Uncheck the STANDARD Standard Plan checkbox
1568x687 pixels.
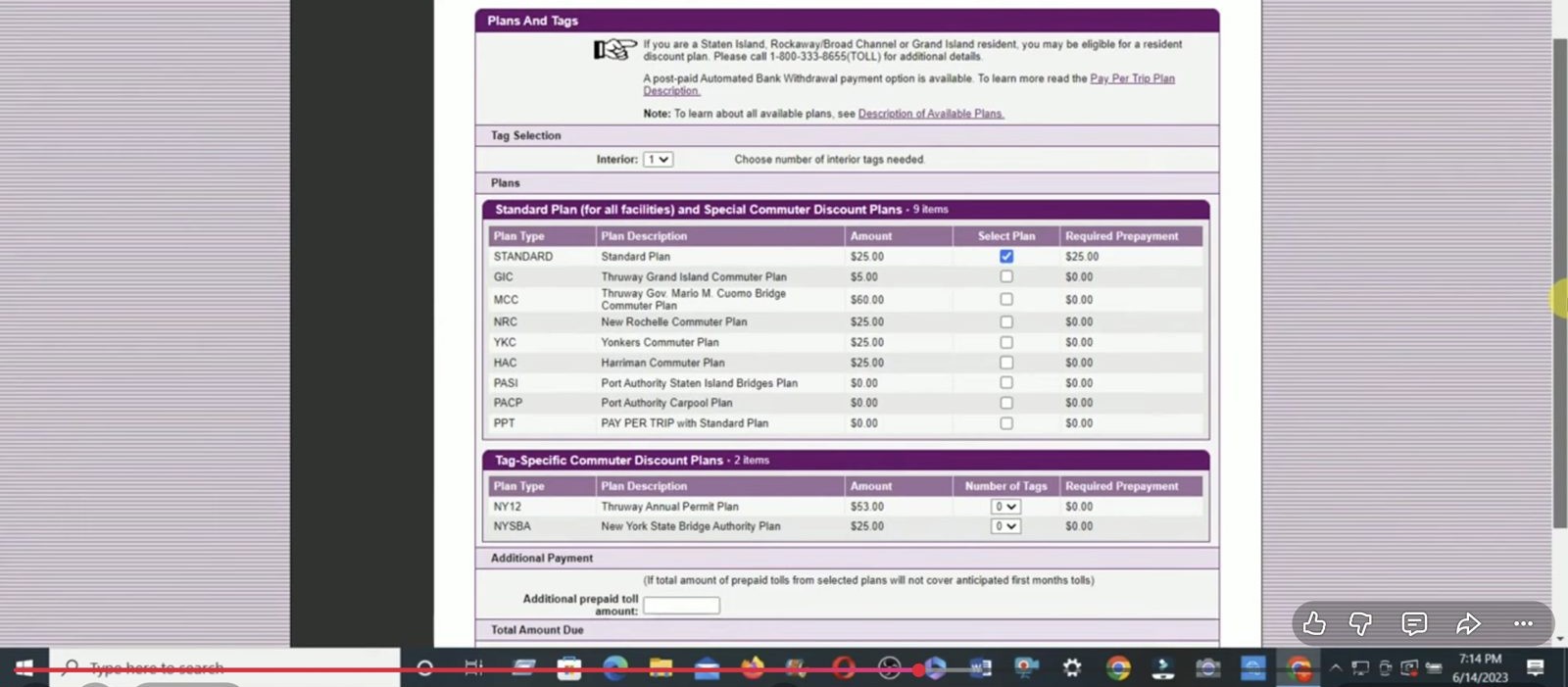[1006, 256]
